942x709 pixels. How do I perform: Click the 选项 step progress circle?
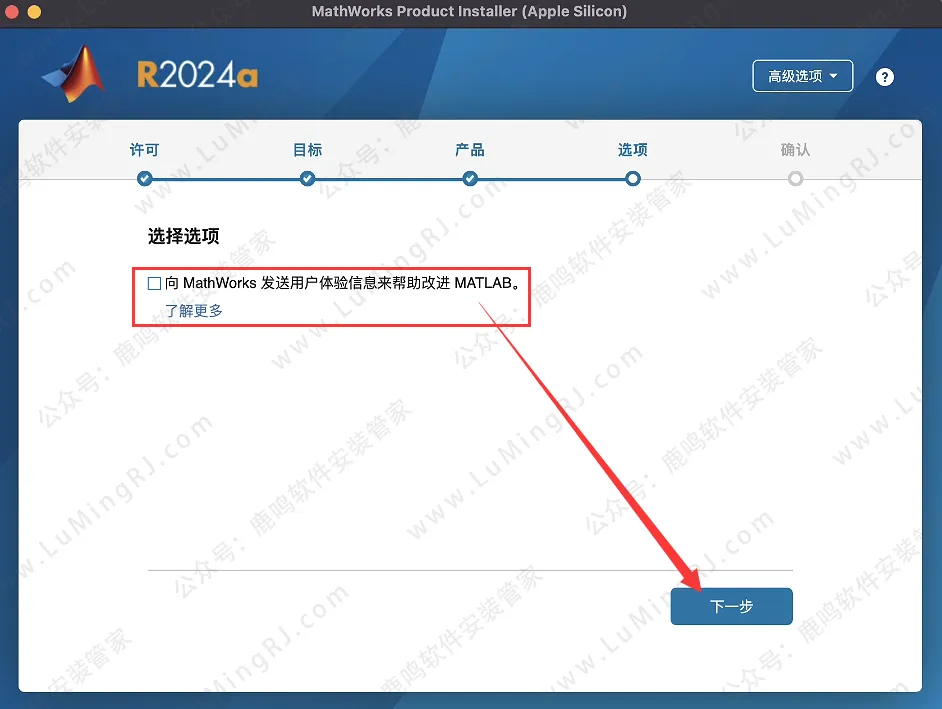coord(632,179)
